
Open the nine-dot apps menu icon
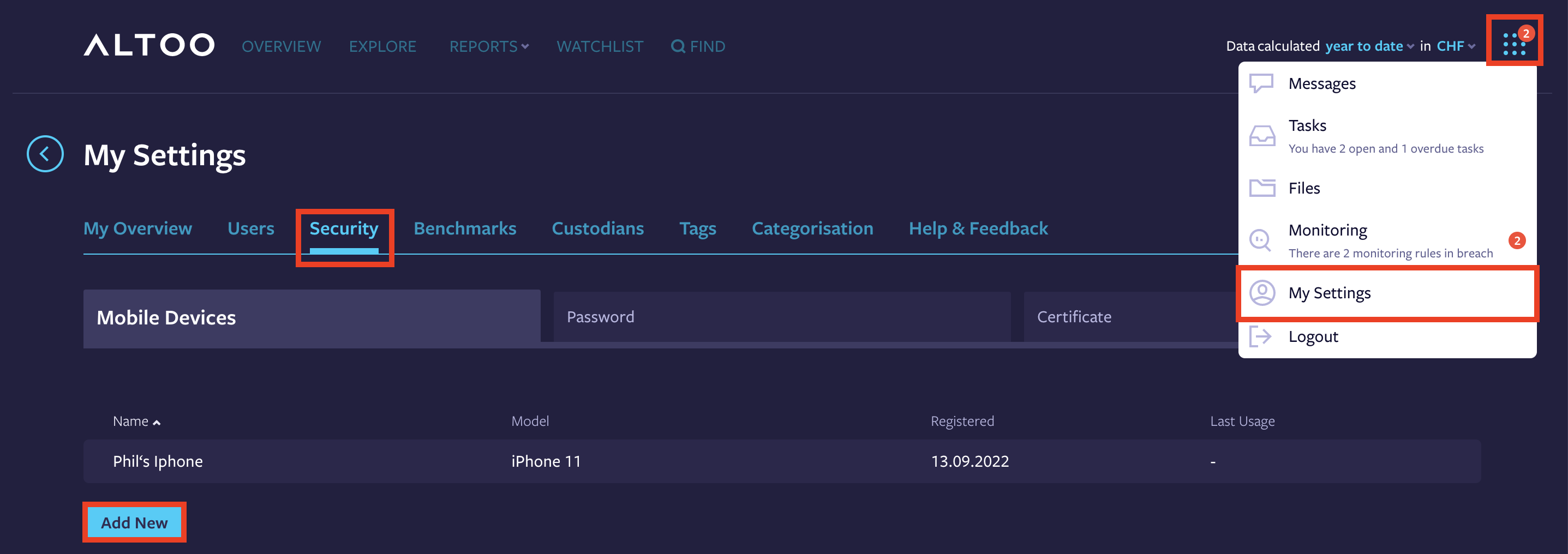coord(1514,43)
